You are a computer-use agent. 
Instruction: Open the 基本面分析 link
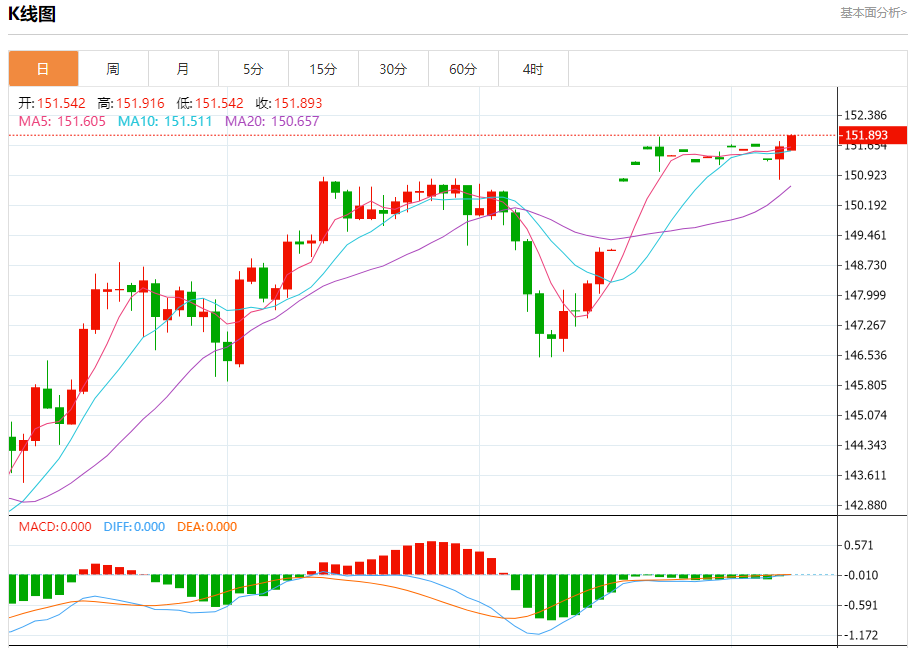pos(872,13)
